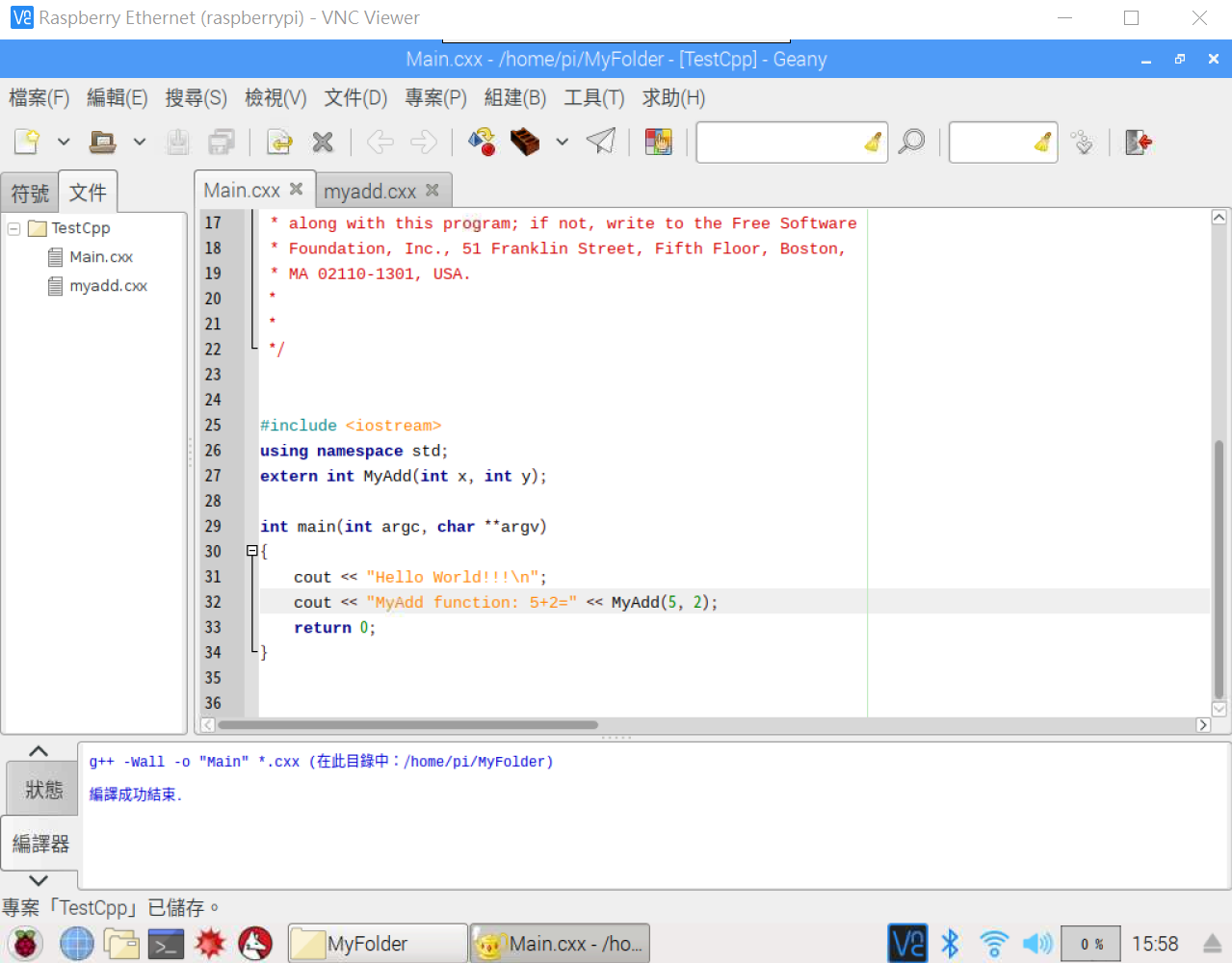Expand the recent files dropdown arrow
This screenshot has width=1232, height=963.
[x=140, y=142]
